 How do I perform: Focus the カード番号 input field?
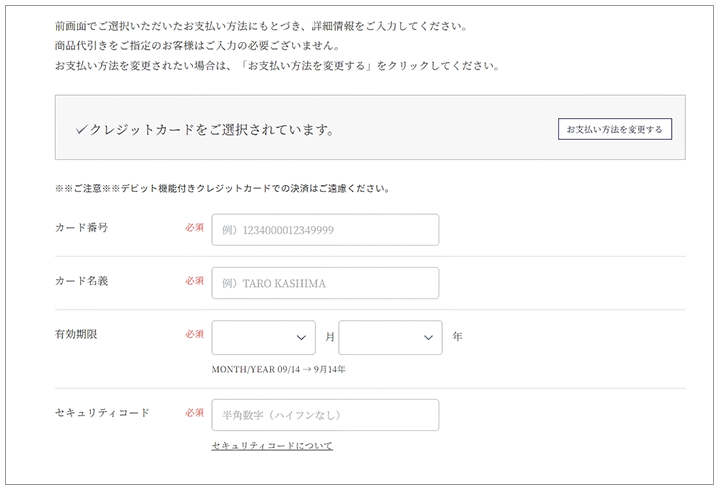tap(325, 230)
